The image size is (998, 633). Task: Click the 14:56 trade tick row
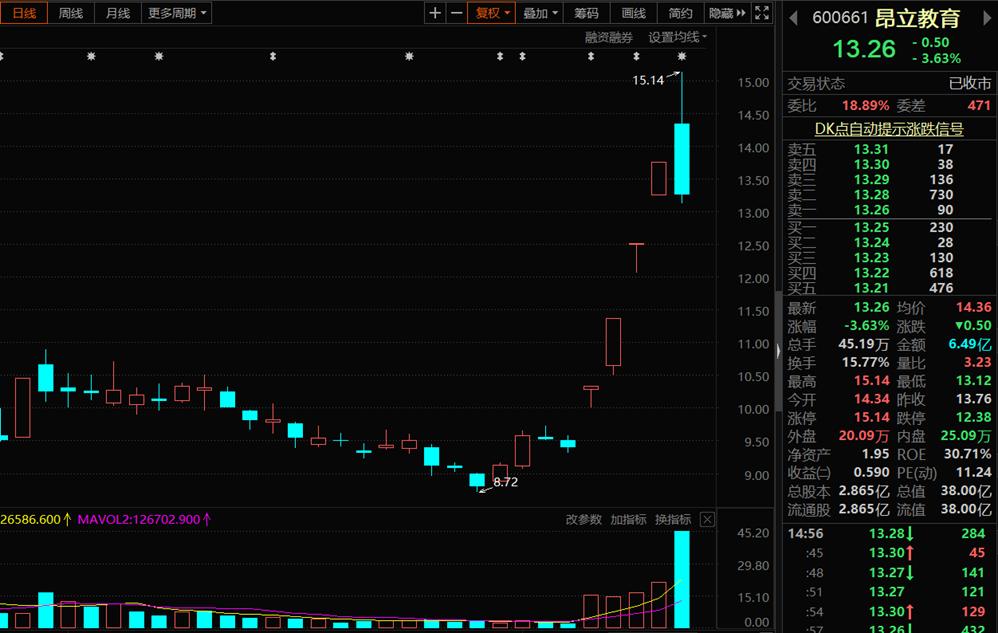click(x=889, y=533)
